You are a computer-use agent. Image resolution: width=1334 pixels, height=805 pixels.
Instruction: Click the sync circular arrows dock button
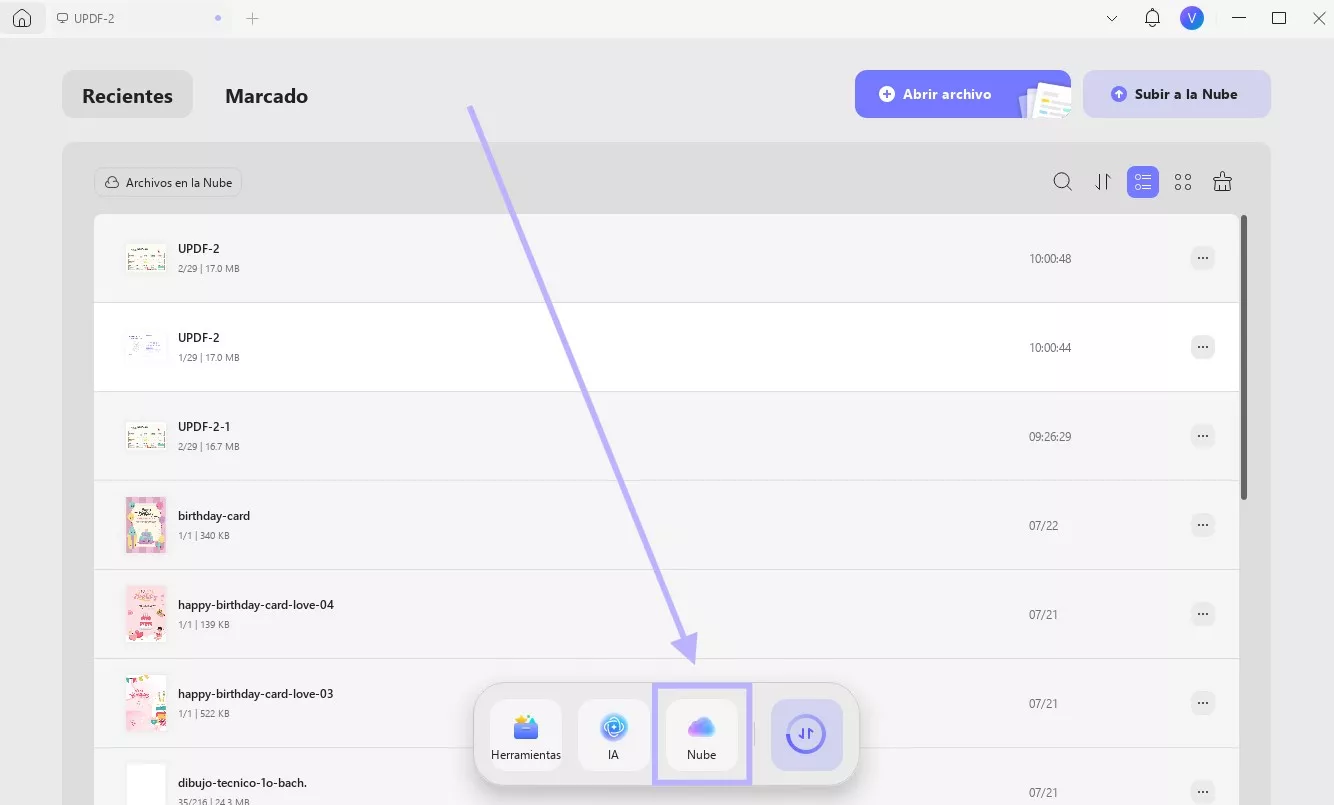coord(807,735)
